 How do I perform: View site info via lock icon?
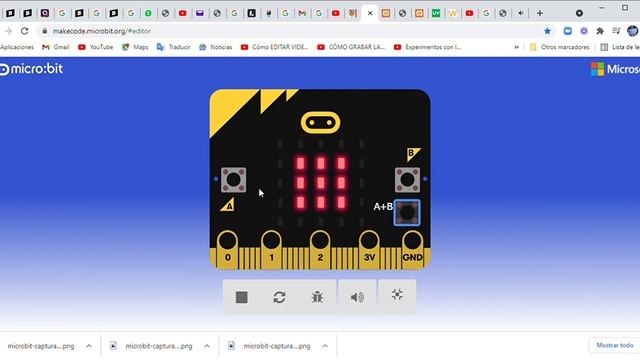point(45,31)
